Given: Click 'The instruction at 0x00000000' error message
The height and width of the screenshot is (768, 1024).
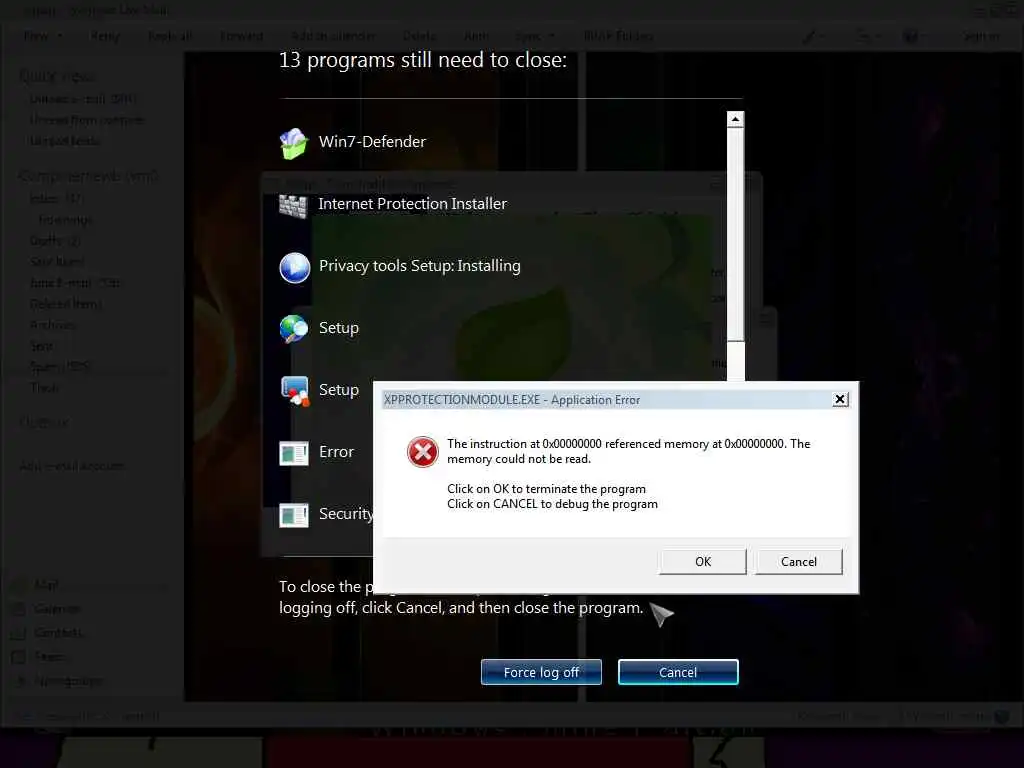Looking at the screenshot, I should click(x=628, y=451).
